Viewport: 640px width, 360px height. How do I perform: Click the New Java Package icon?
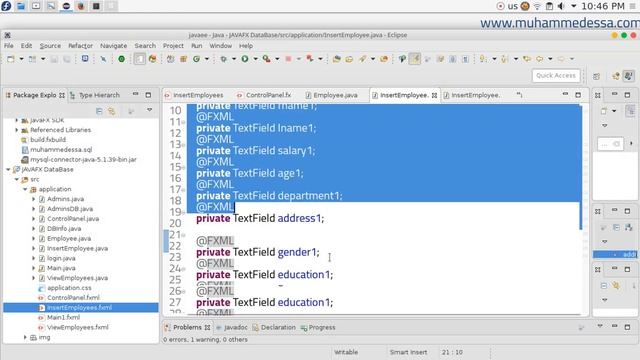183,59
